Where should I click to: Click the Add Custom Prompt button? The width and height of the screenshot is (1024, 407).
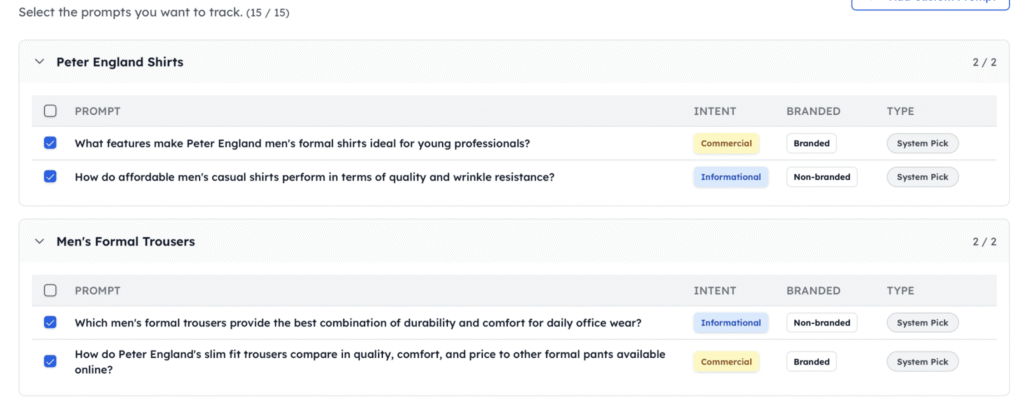click(x=931, y=5)
